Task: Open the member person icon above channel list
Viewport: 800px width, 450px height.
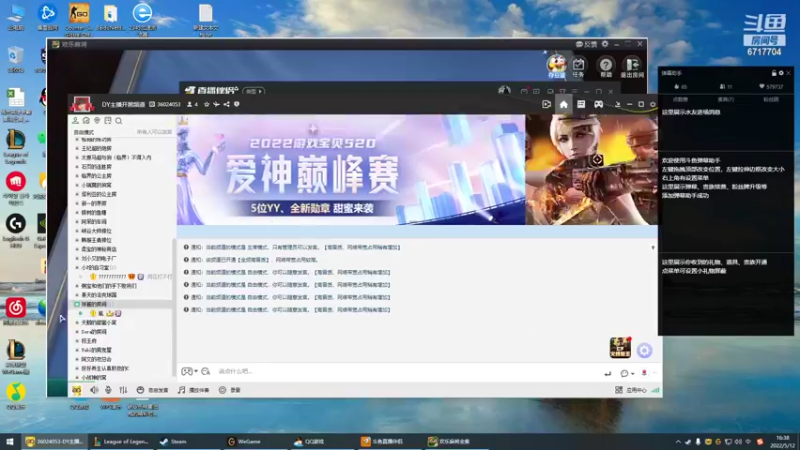Action: pos(76,121)
